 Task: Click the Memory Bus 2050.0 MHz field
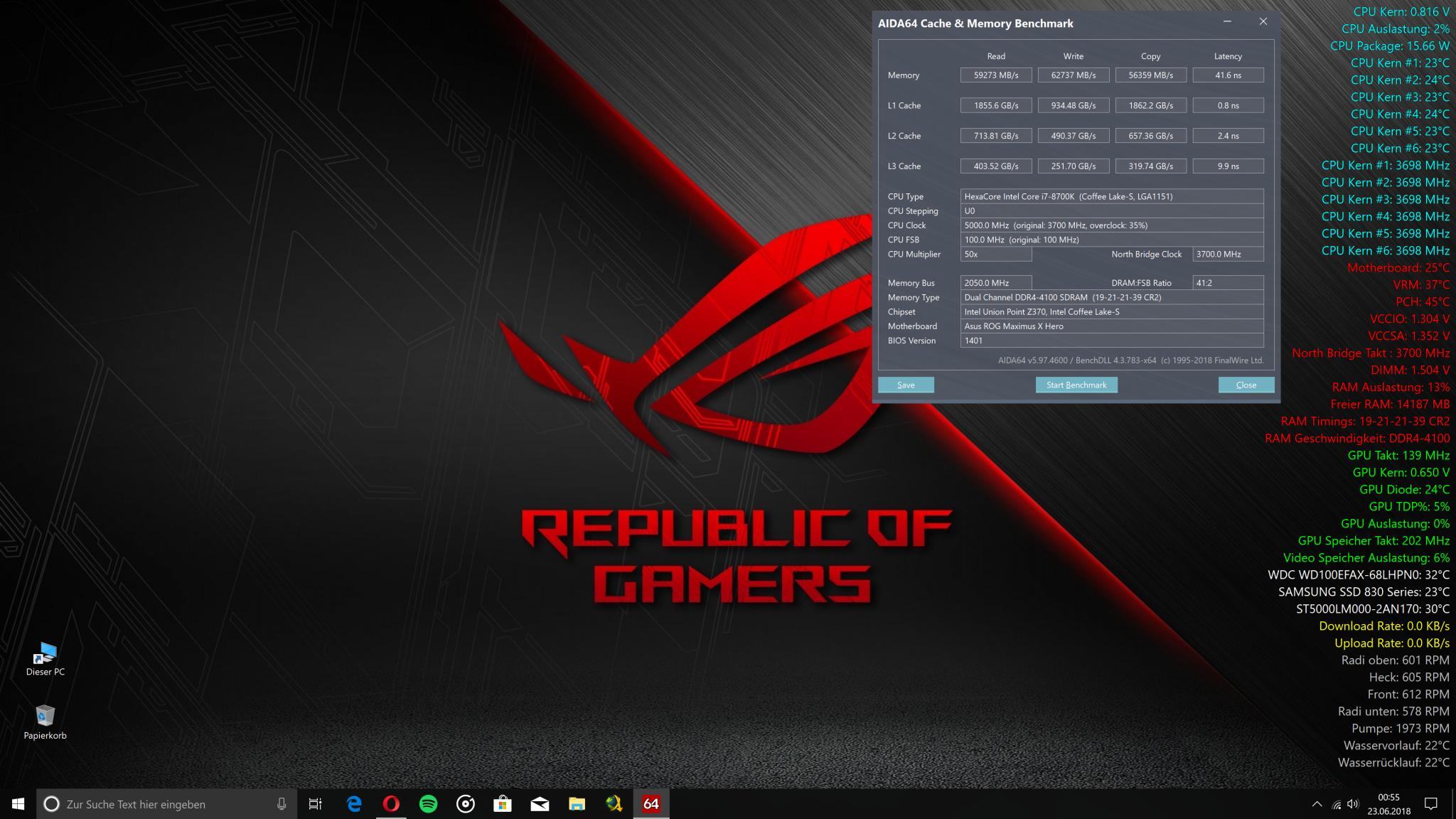click(996, 283)
